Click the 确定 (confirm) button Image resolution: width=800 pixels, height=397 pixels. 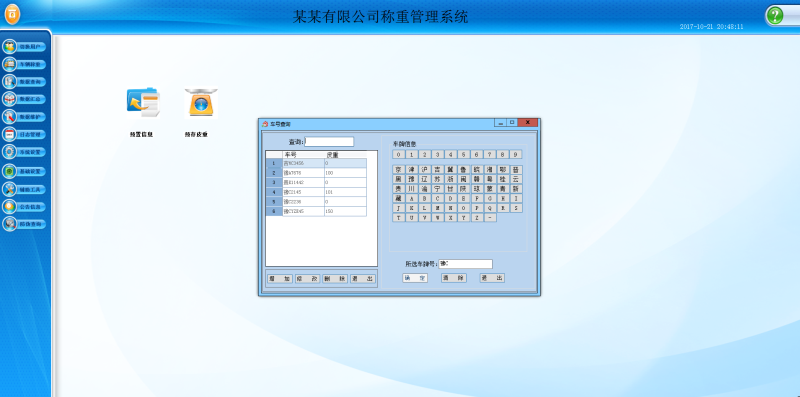click(x=415, y=278)
